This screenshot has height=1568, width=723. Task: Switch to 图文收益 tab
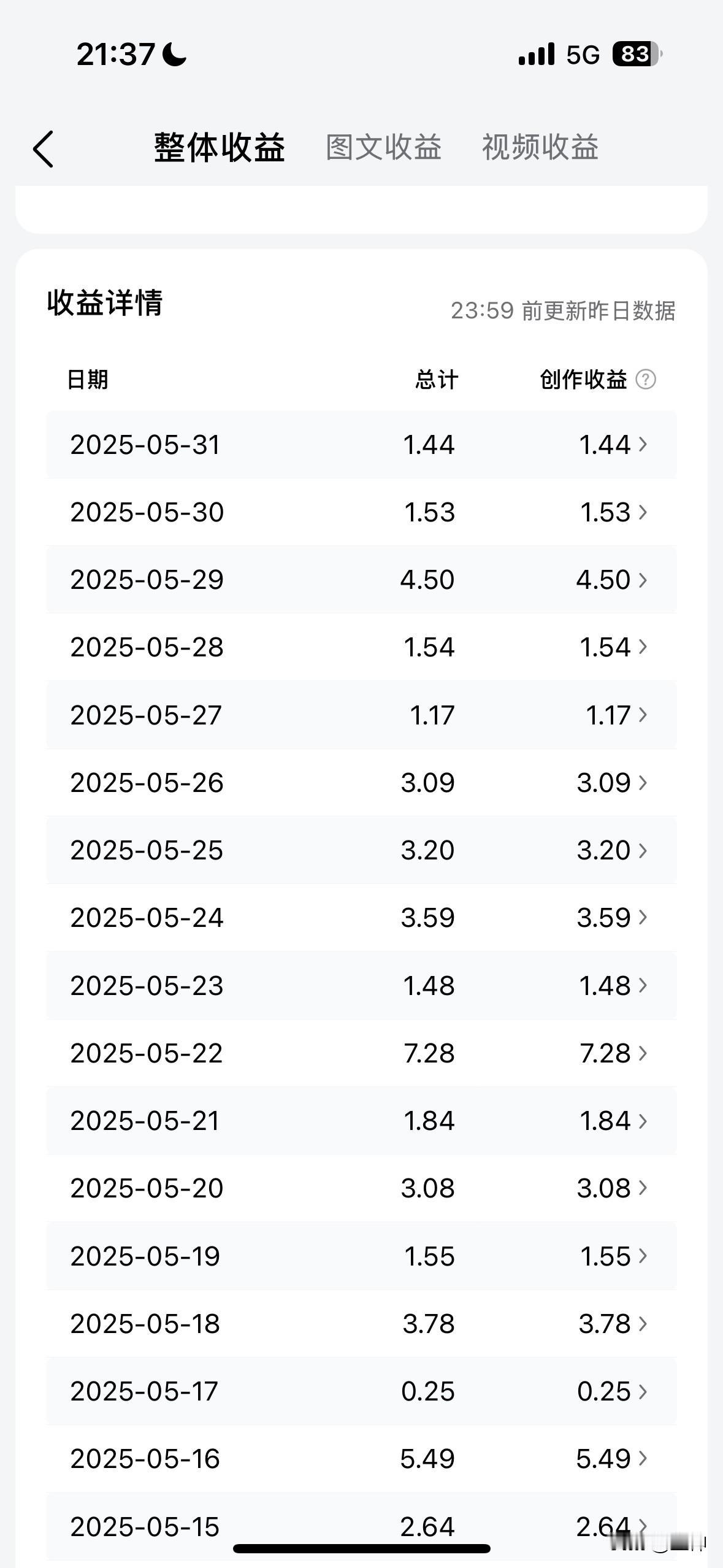click(x=383, y=147)
